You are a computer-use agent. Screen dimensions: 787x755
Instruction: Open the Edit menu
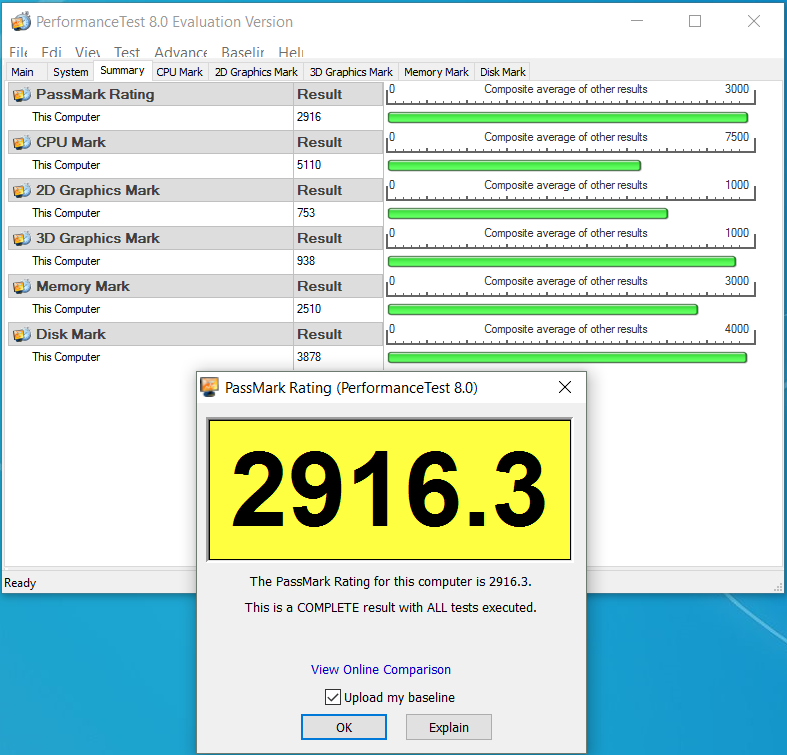tap(51, 52)
